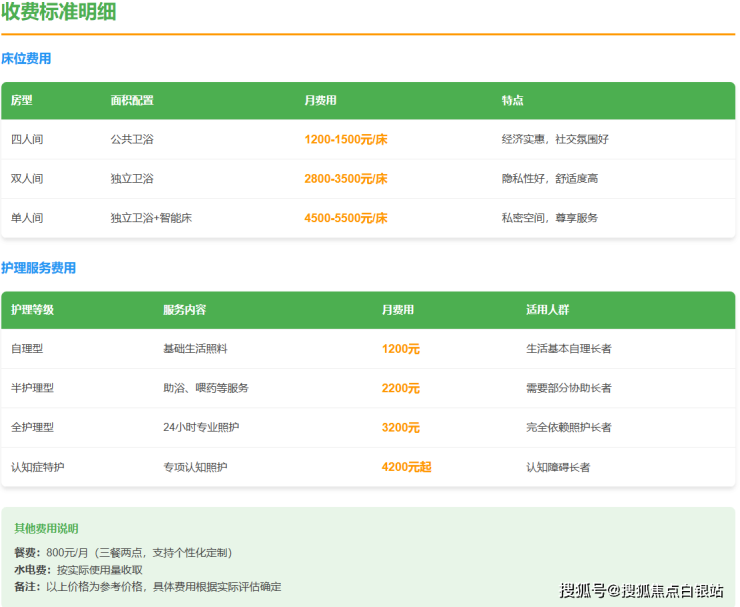
Task: Select the 床位费用 section heading
Action: pos(26,59)
